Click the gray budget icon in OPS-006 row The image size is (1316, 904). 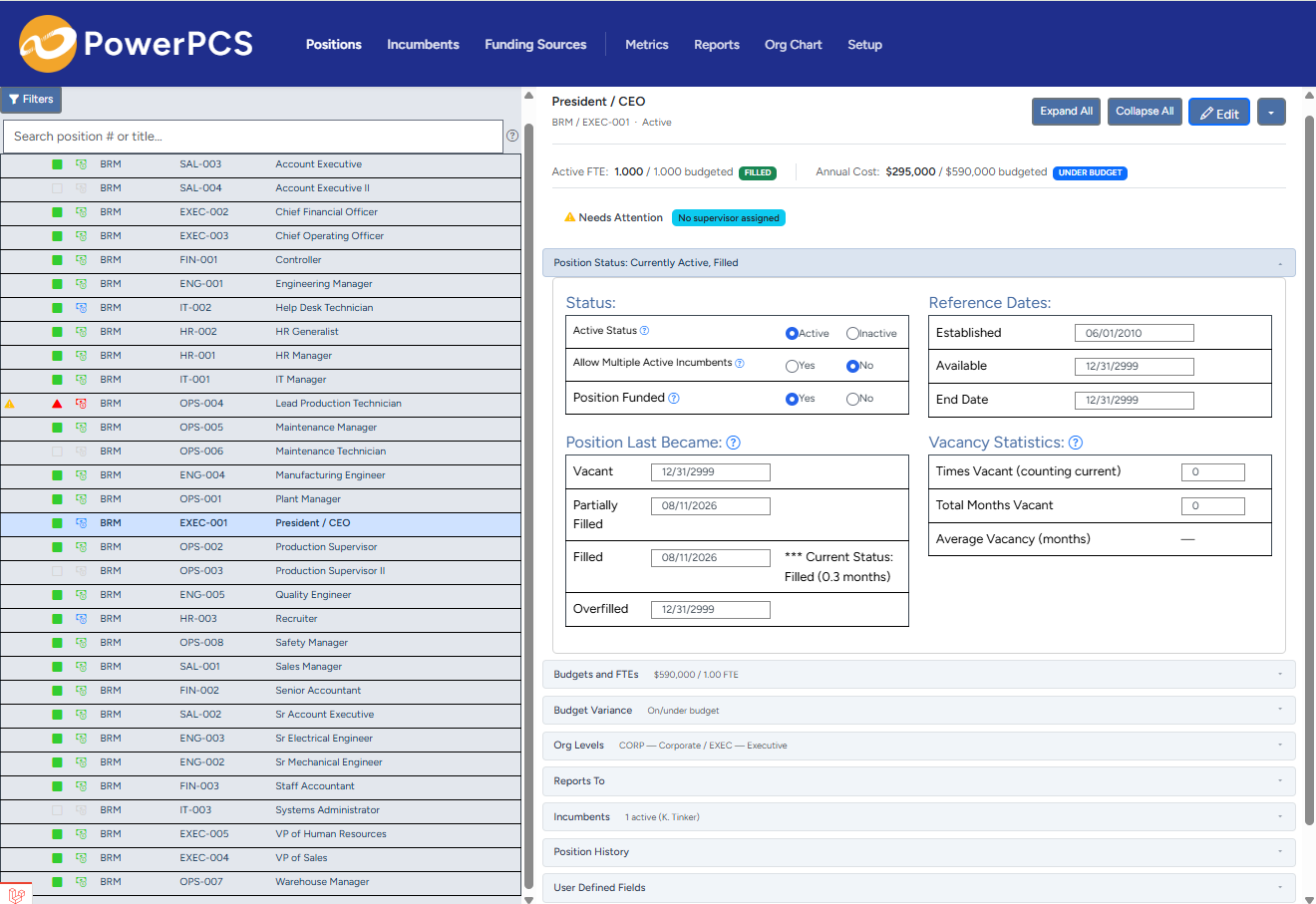(81, 452)
